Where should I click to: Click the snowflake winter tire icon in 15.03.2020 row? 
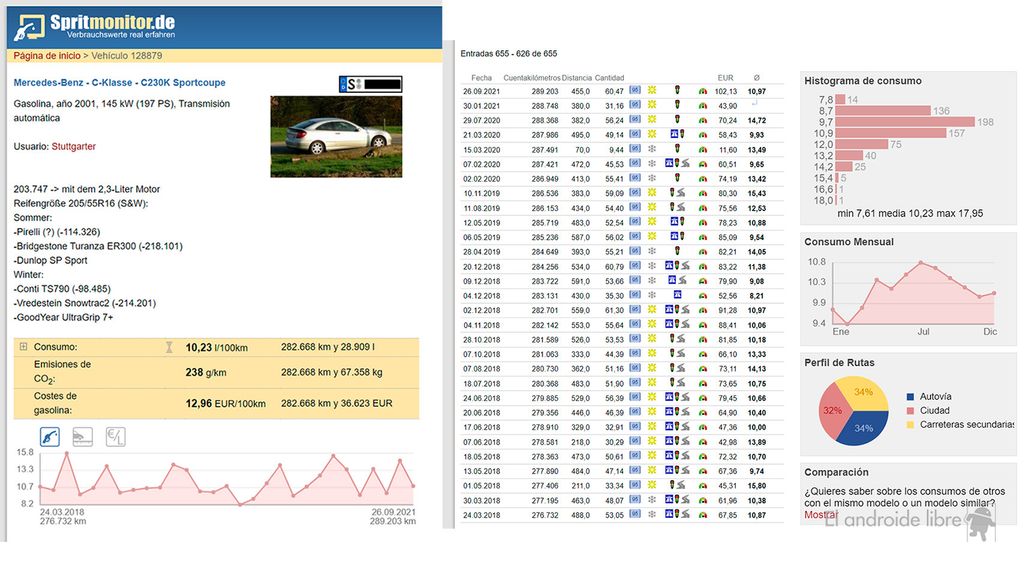(x=652, y=149)
